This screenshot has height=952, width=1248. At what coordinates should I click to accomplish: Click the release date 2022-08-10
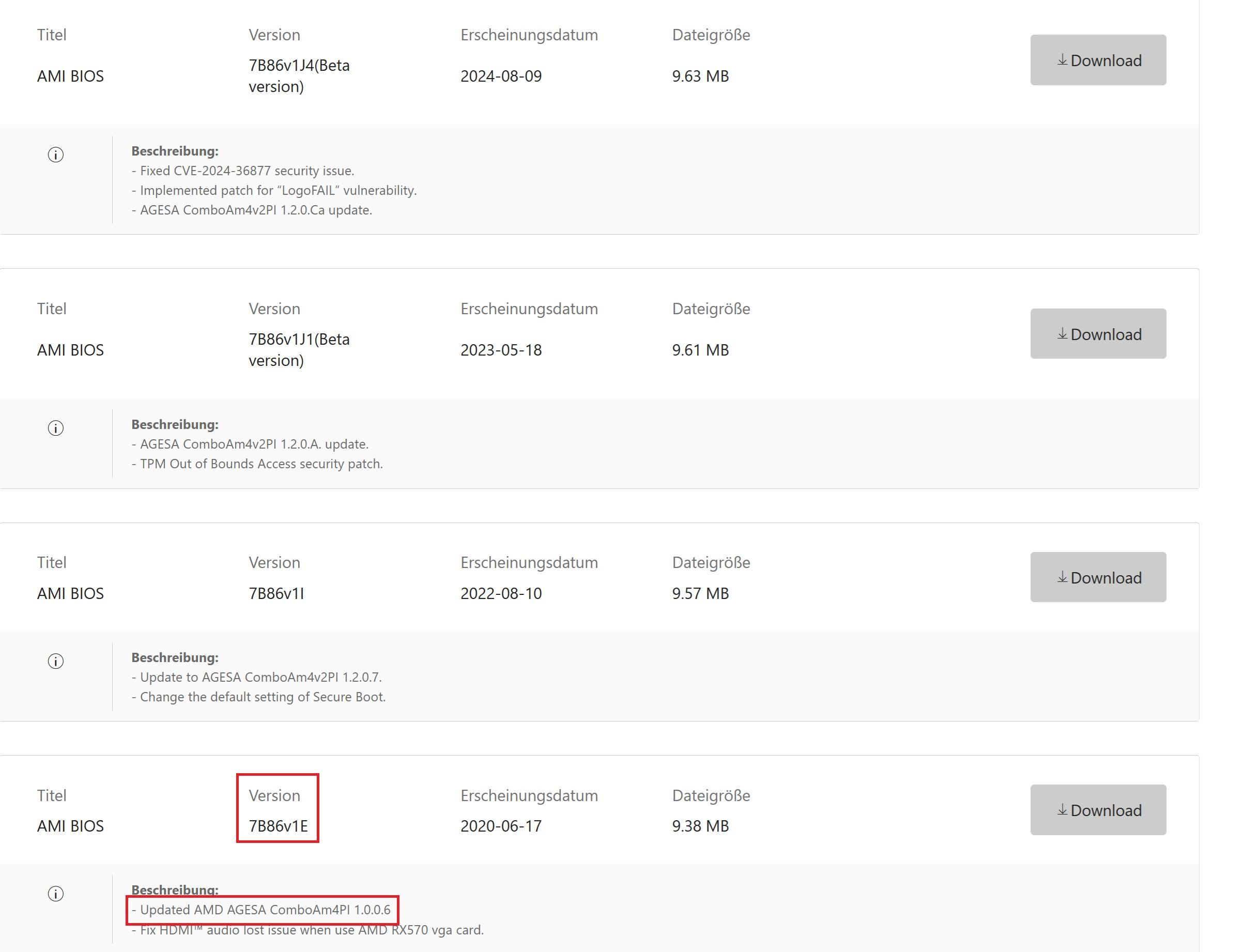[x=501, y=593]
